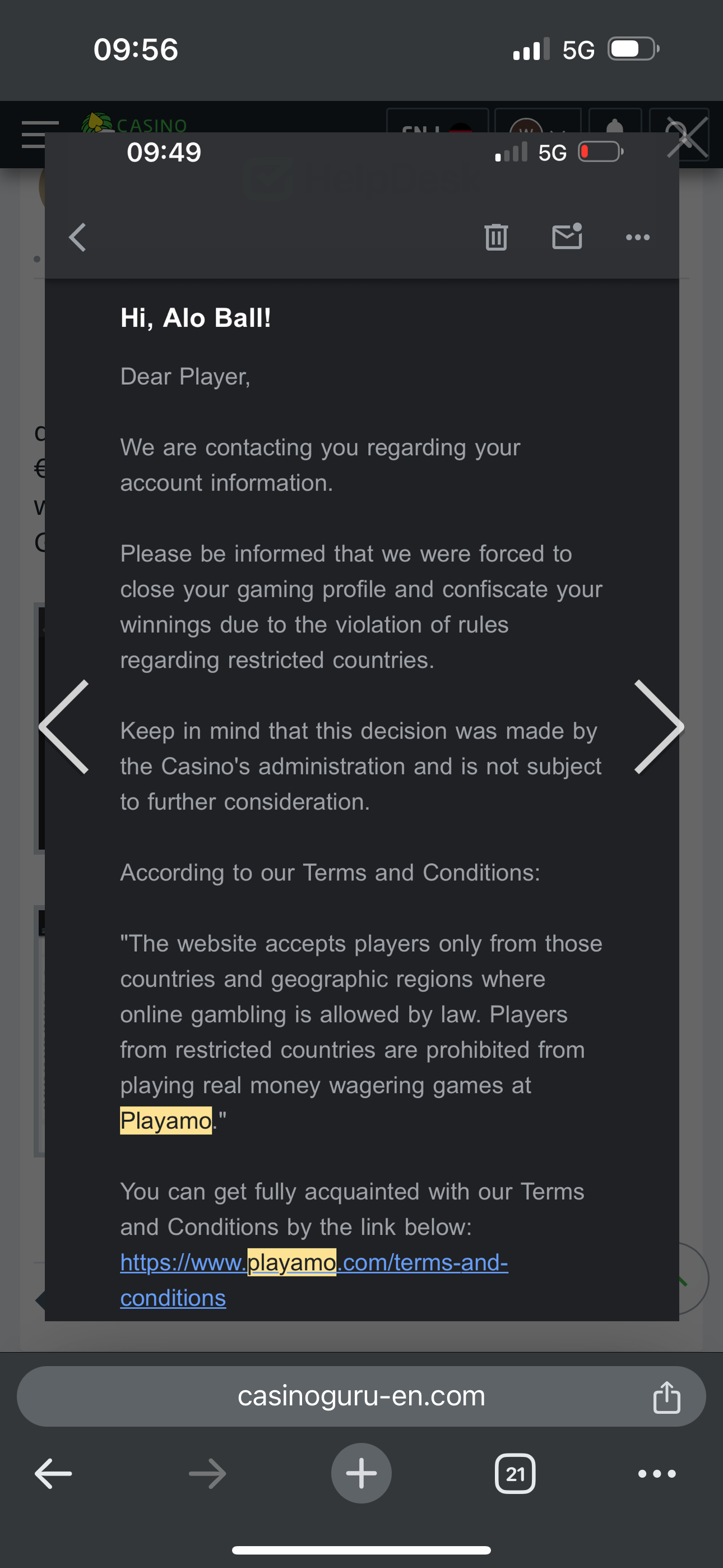Tap the casinoguru-en.com address bar
The height and width of the screenshot is (1568, 723).
(361, 1396)
